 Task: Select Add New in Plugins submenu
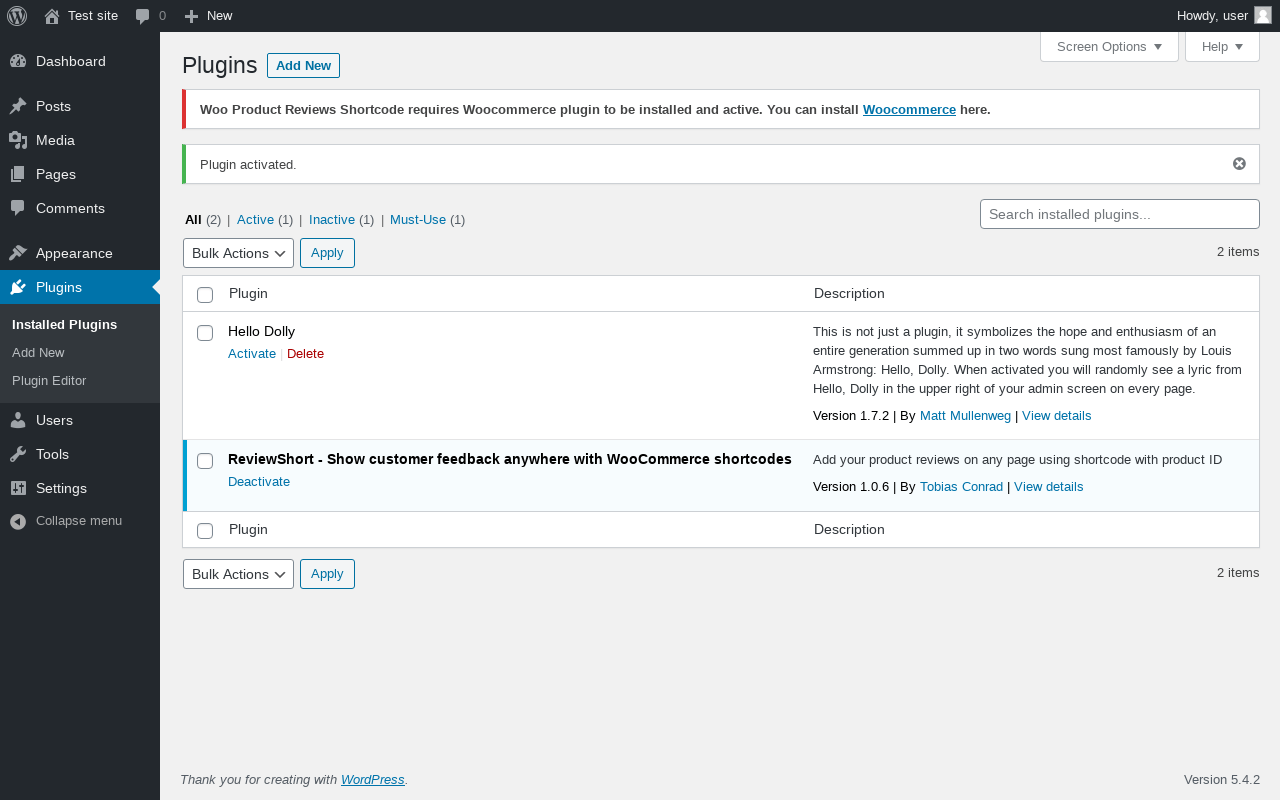38,352
